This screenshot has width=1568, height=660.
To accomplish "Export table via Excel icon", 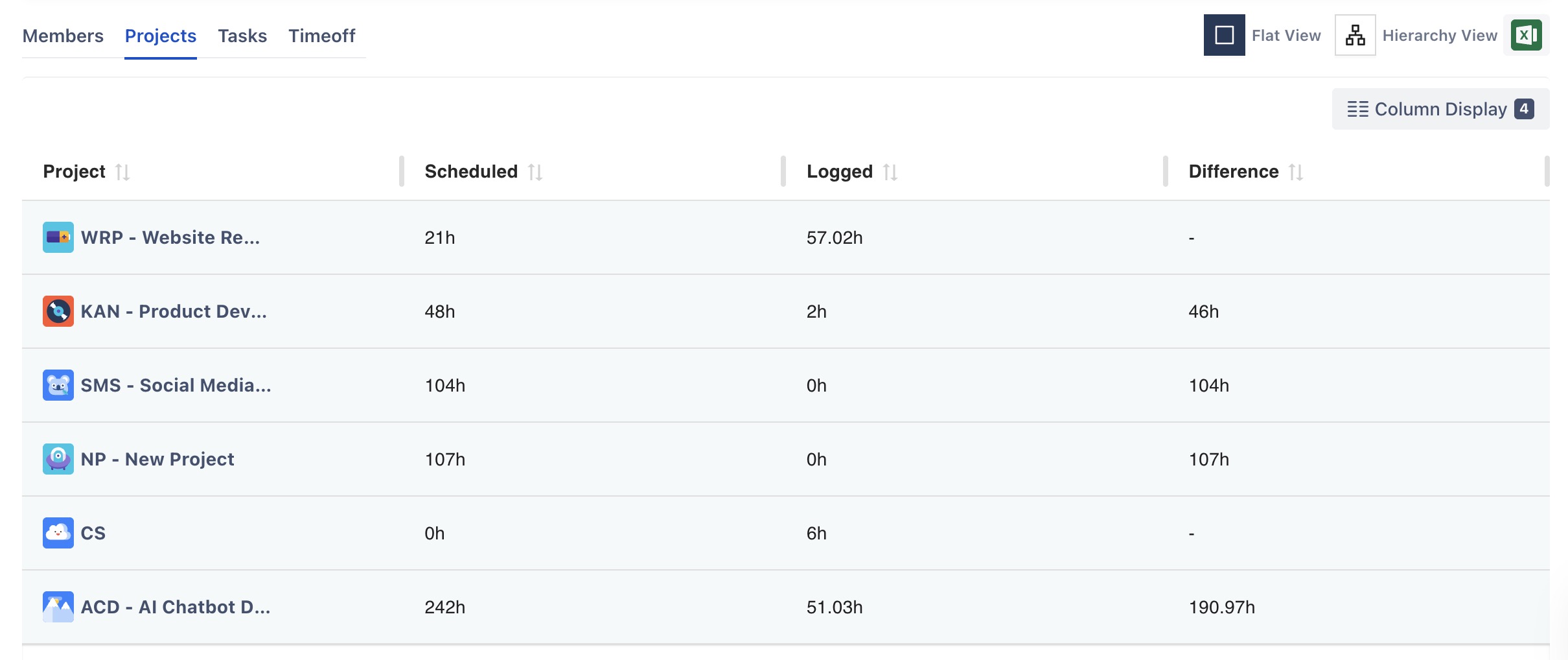I will click(x=1526, y=35).
